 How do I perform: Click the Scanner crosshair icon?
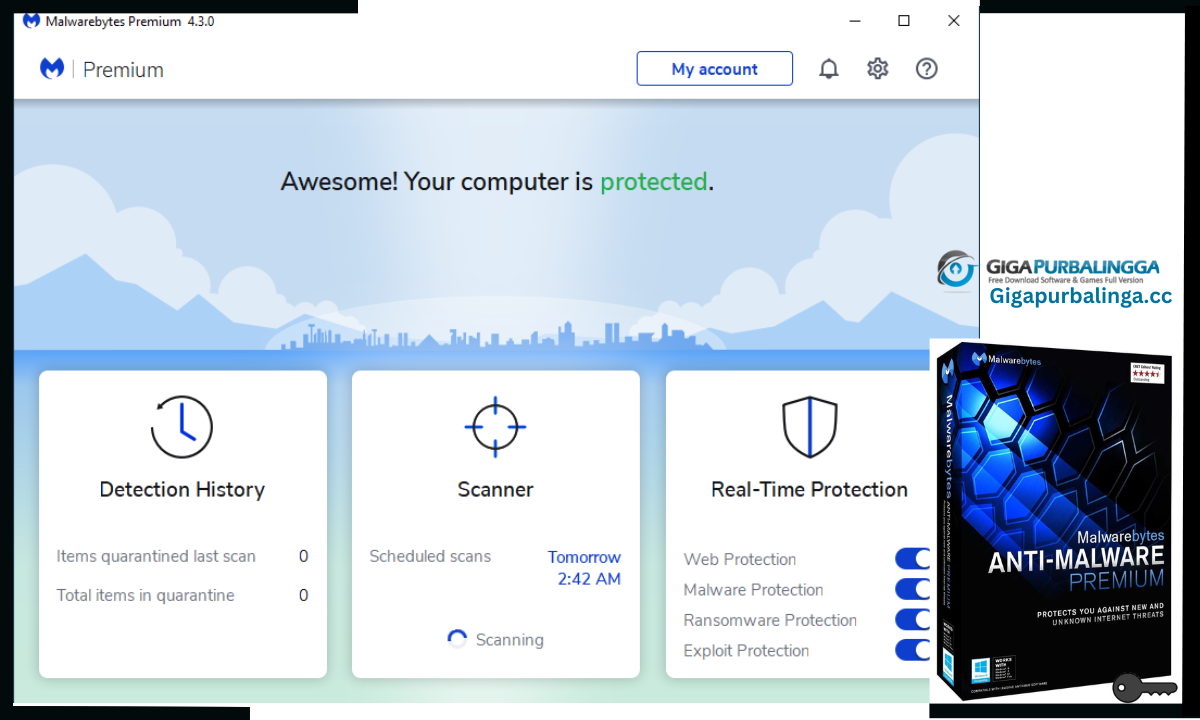[495, 427]
